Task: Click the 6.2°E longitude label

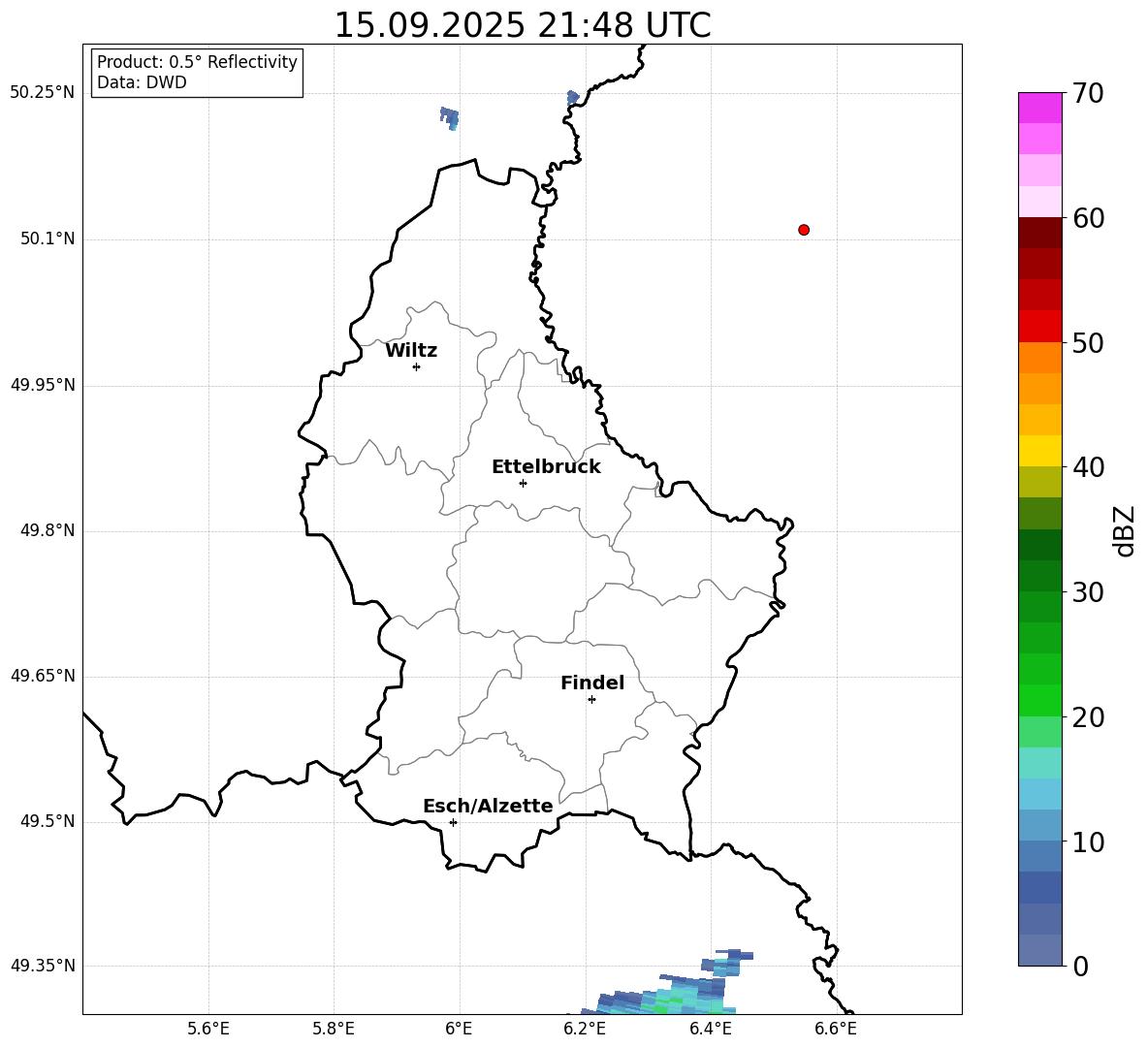Action: coord(585,1029)
